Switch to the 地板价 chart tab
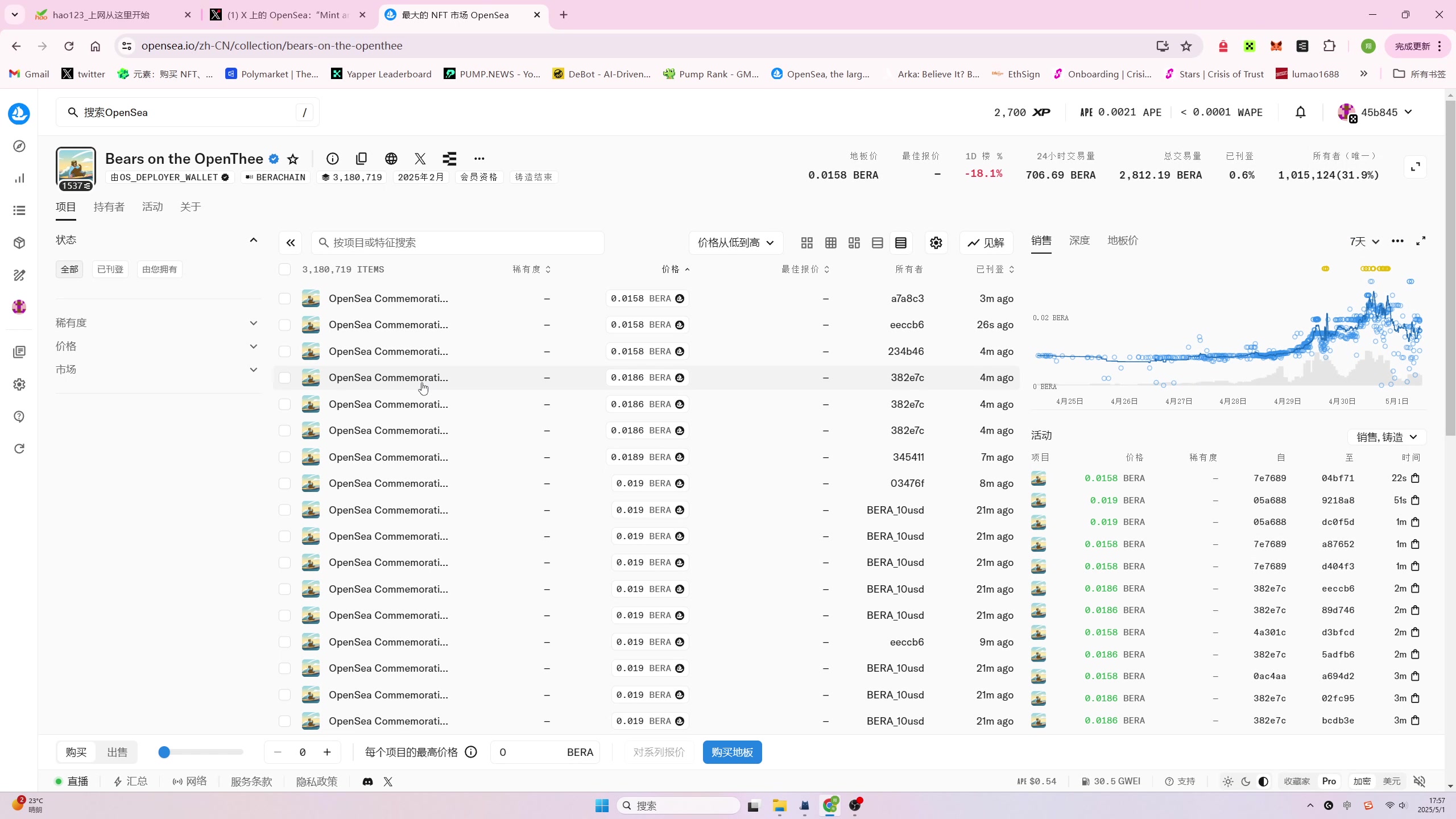The image size is (1456, 819). click(x=1123, y=241)
